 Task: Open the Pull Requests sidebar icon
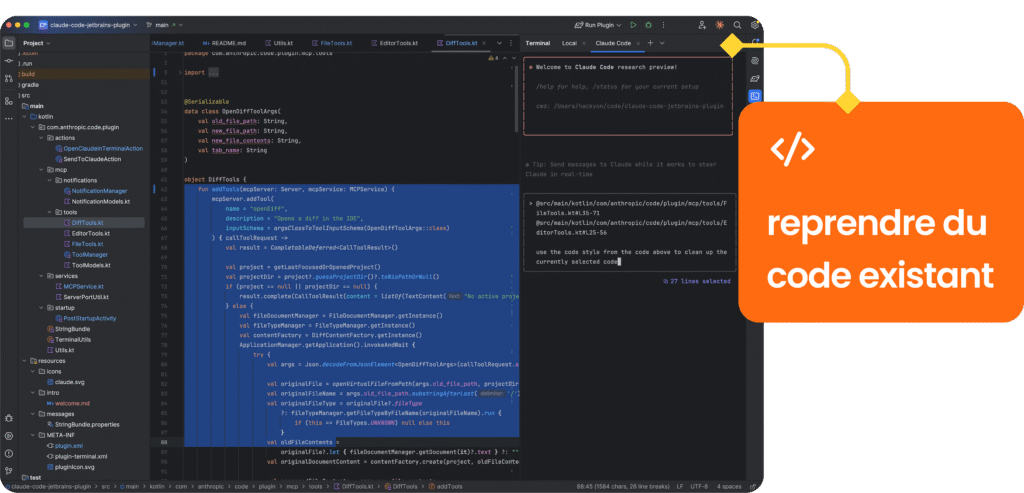tap(8, 78)
